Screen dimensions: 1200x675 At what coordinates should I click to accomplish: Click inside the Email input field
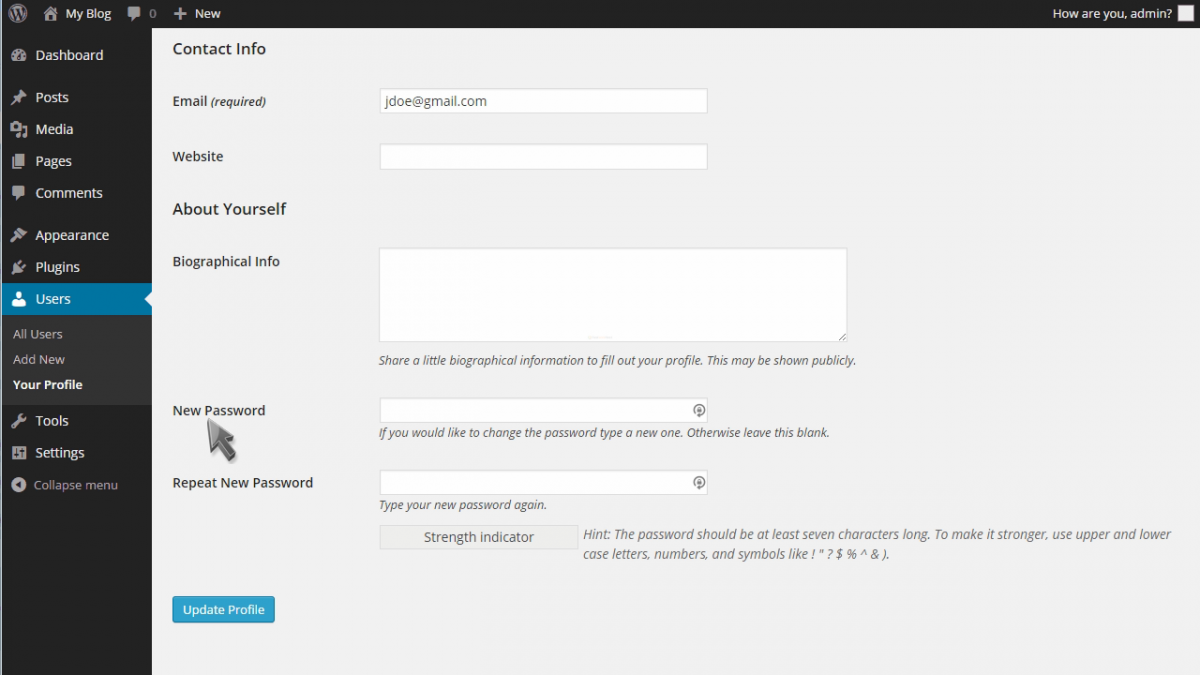point(543,100)
